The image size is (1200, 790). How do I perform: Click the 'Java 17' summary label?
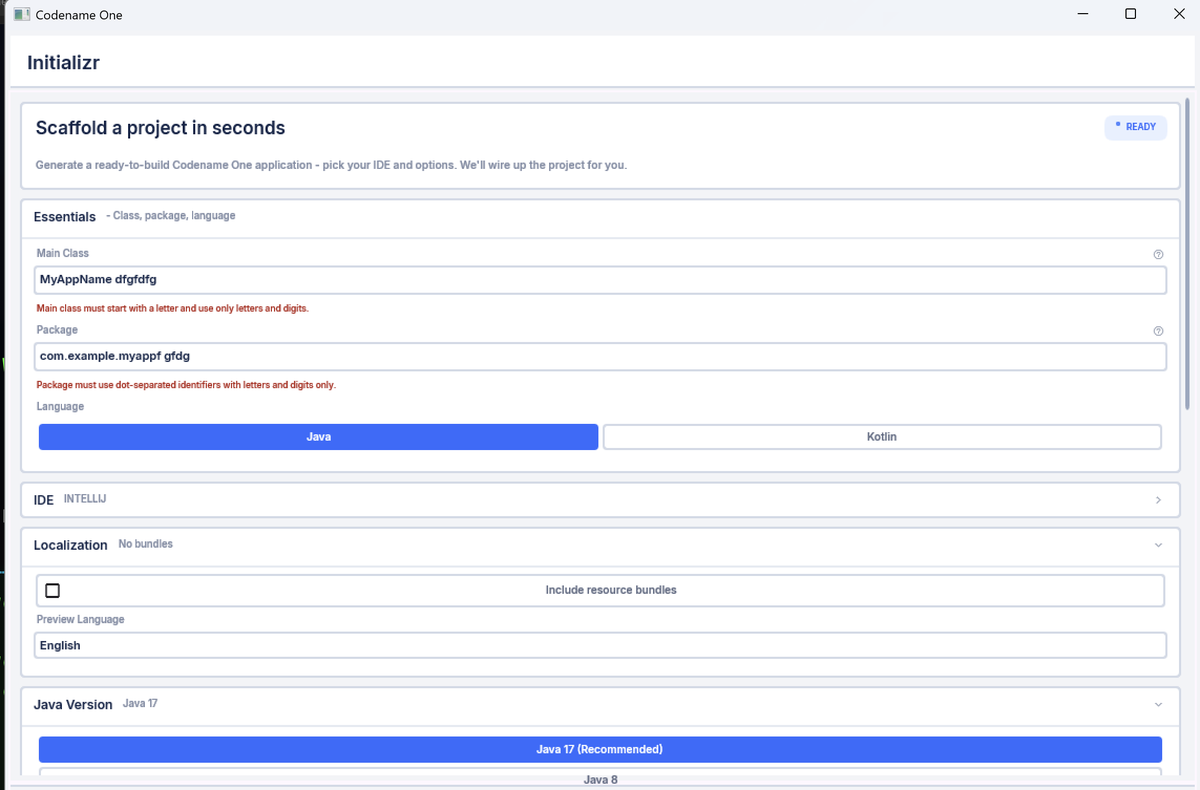pos(140,704)
